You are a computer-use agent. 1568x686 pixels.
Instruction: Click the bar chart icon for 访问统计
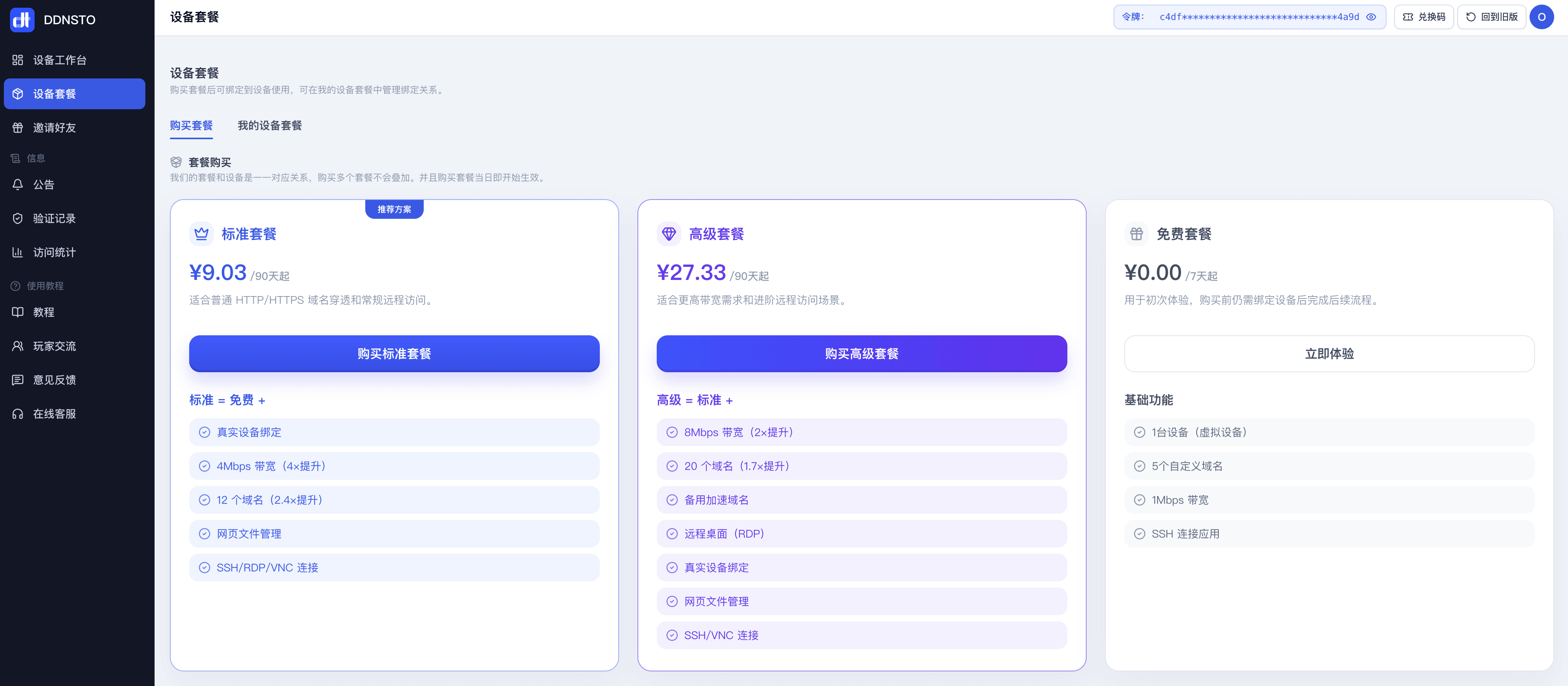[18, 252]
